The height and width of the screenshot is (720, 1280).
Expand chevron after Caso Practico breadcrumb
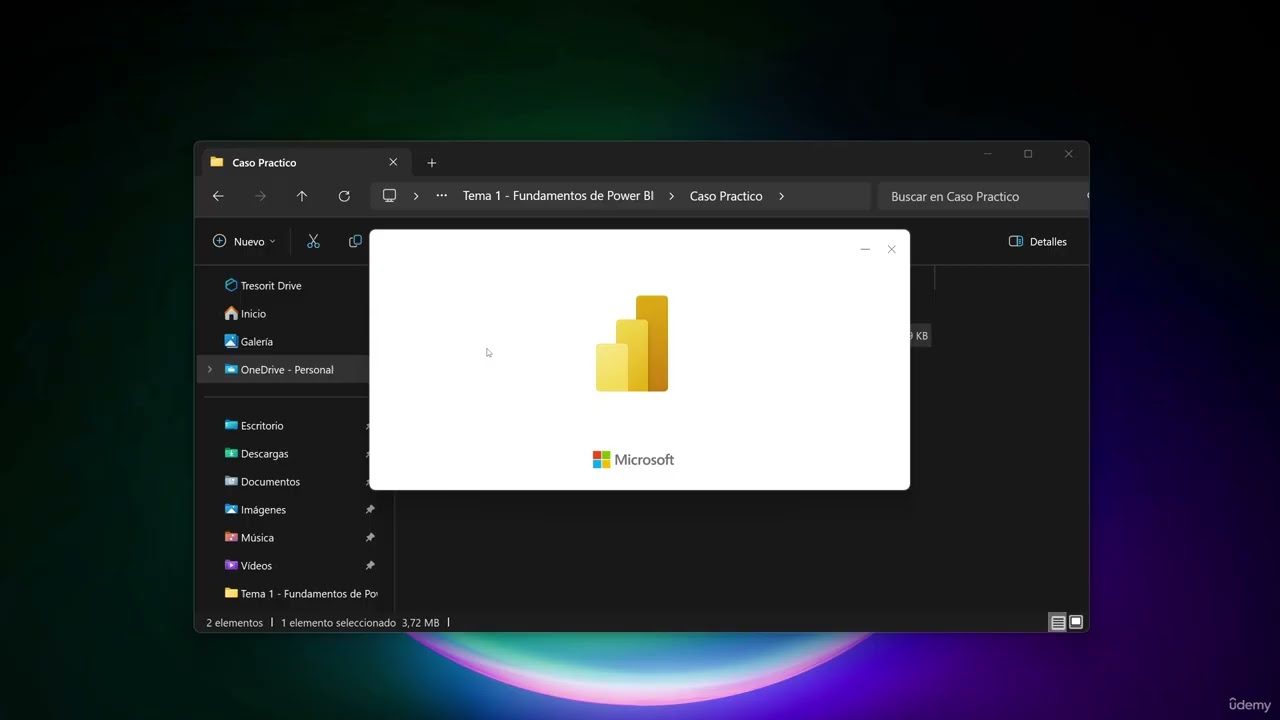pos(781,196)
